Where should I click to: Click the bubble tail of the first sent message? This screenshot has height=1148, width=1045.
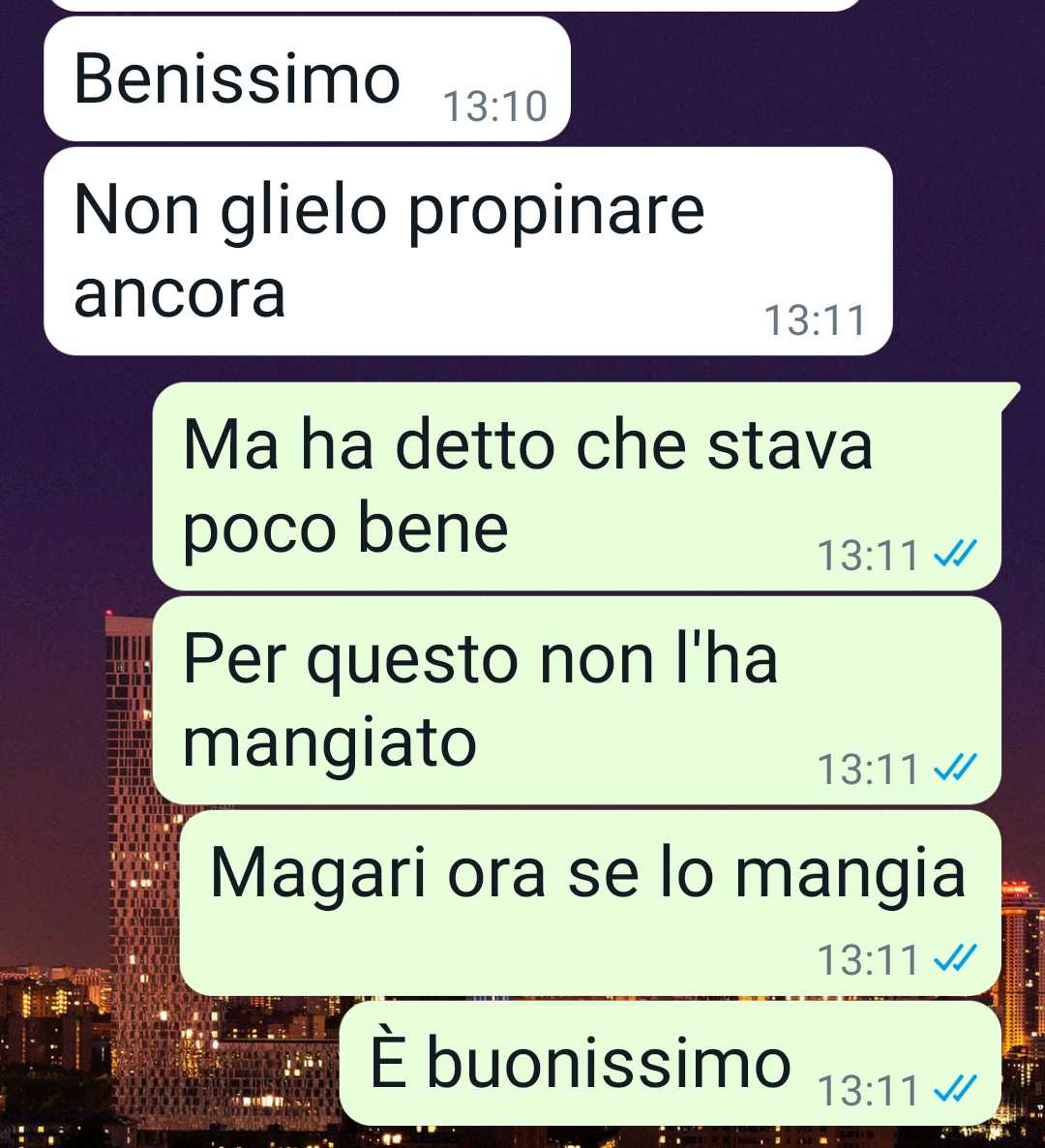pyautogui.click(x=1010, y=395)
